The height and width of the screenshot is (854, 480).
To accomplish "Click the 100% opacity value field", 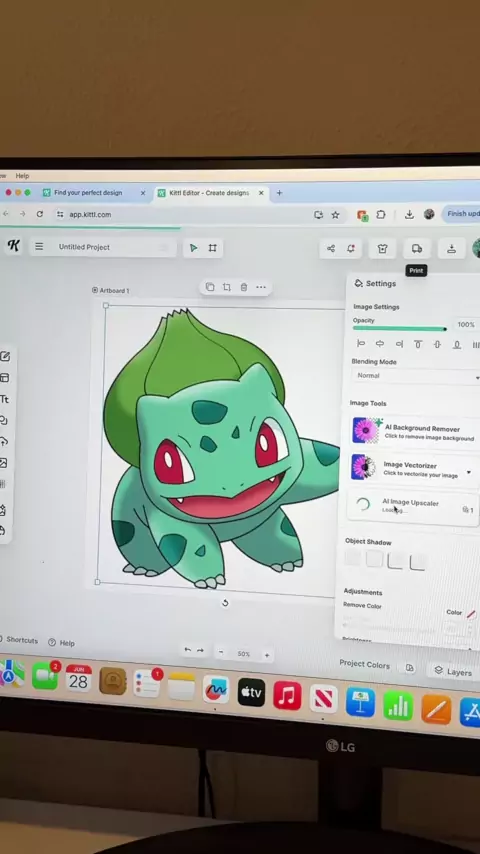I will [466, 325].
